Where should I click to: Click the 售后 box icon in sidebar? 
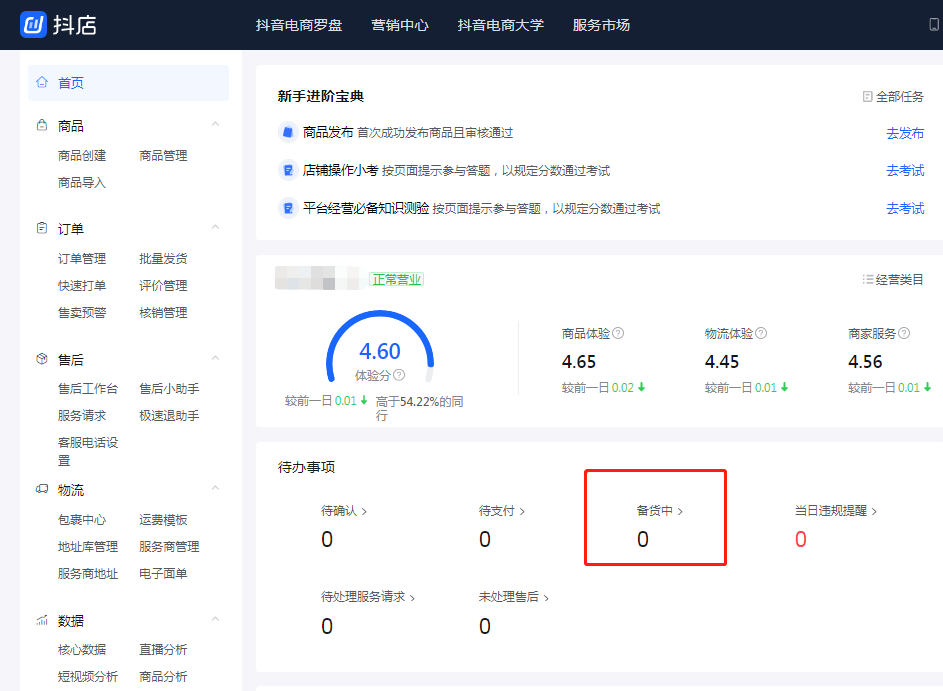[x=41, y=359]
